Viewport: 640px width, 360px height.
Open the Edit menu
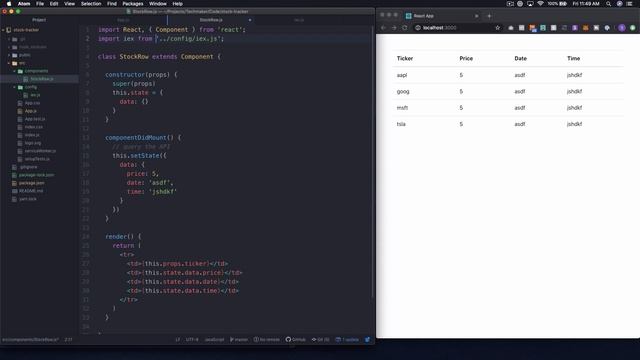tap(54, 4)
